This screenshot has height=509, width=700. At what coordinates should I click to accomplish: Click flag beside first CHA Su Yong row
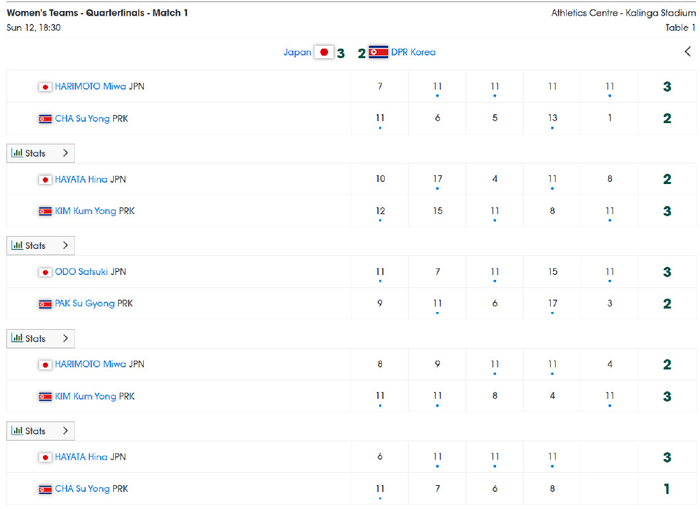pyautogui.click(x=45, y=118)
